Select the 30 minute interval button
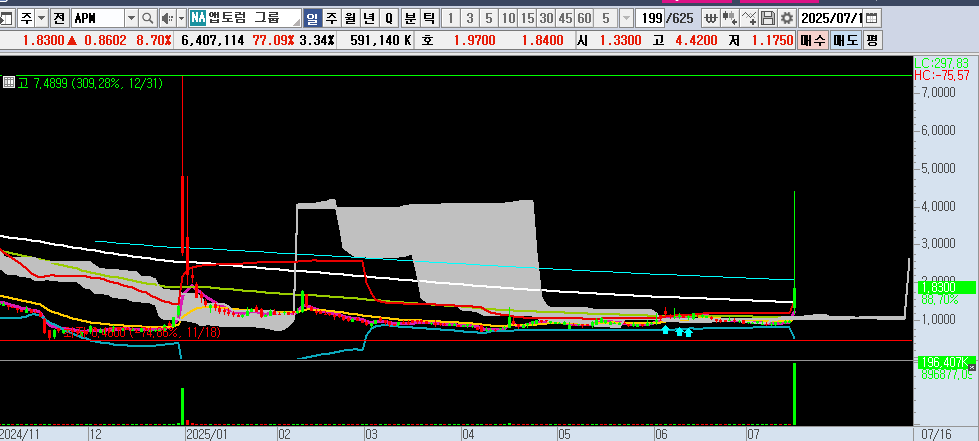The image size is (979, 441). point(546,18)
